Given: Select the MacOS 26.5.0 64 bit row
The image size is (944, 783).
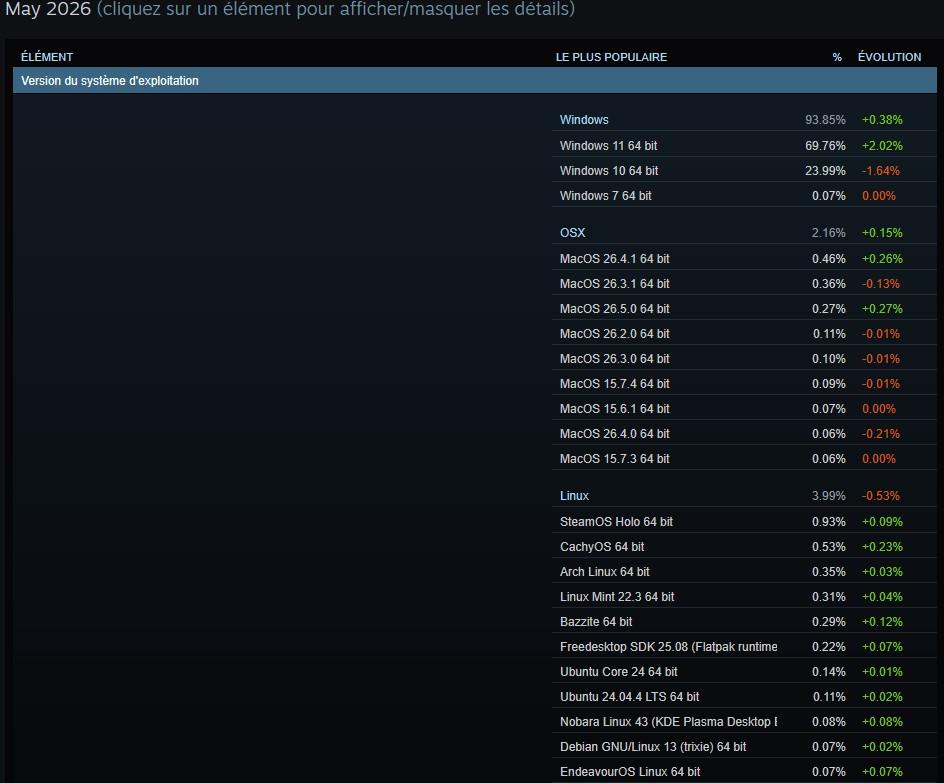Looking at the screenshot, I should 744,309.
